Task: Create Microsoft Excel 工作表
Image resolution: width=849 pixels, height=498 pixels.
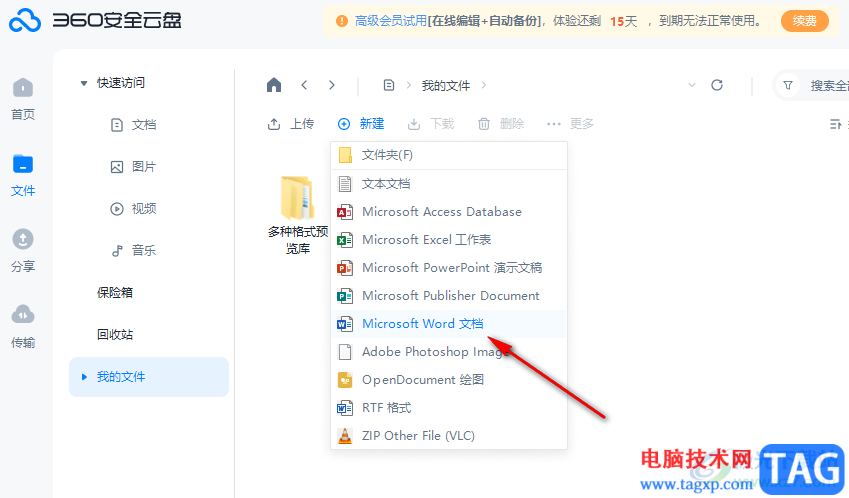Action: 449,240
